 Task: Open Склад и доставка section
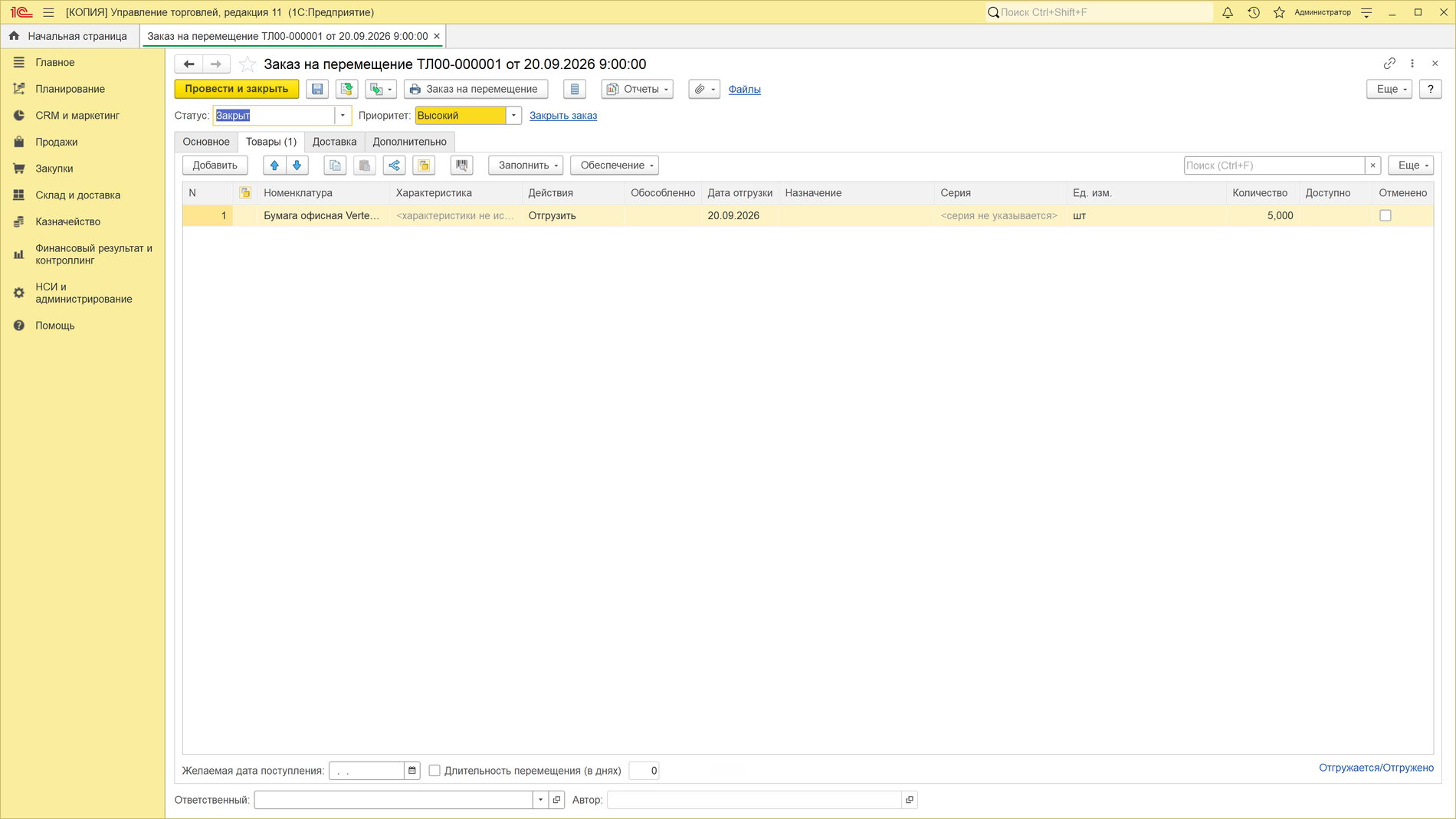pyautogui.click(x=77, y=195)
